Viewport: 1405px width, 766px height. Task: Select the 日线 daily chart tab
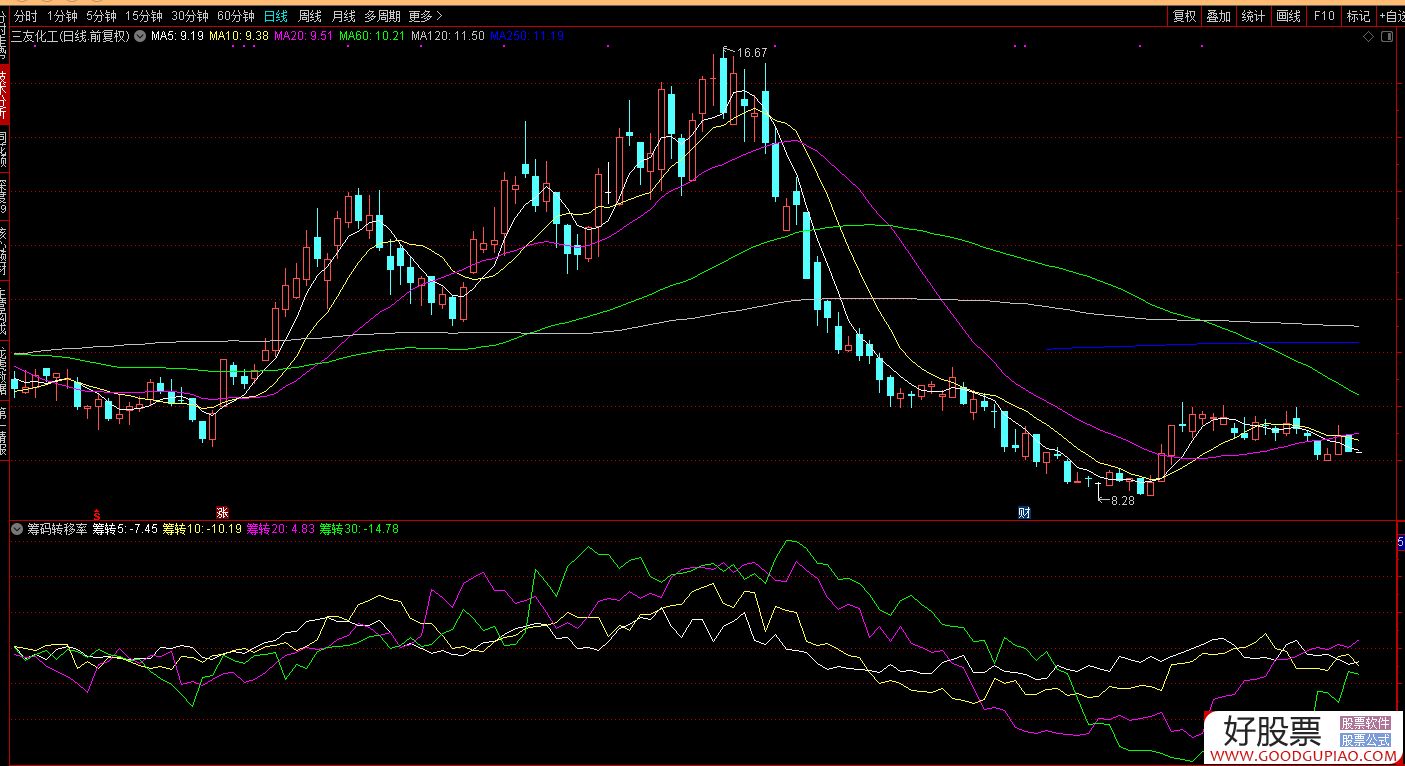click(x=276, y=16)
